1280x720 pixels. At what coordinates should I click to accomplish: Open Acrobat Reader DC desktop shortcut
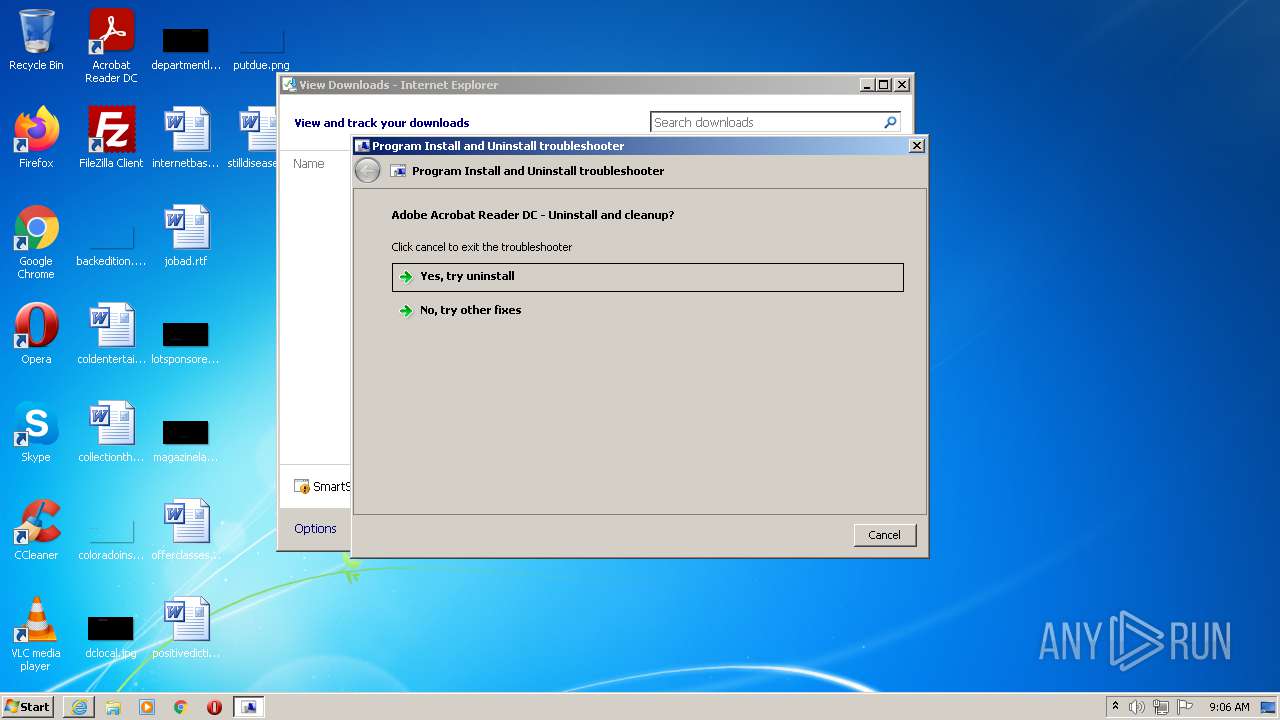[111, 46]
